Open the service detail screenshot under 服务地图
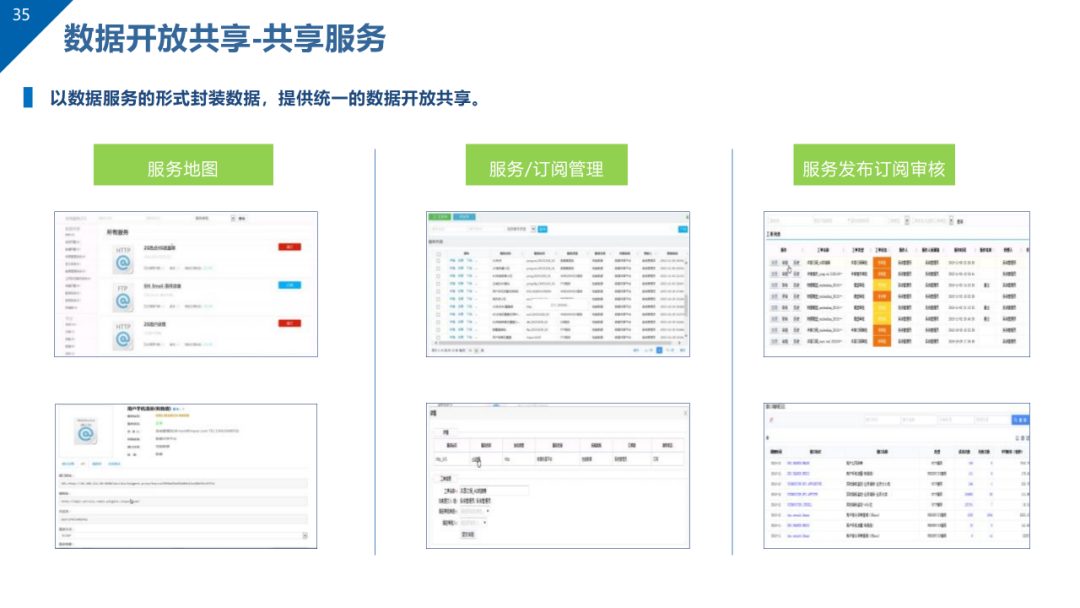 pos(186,476)
